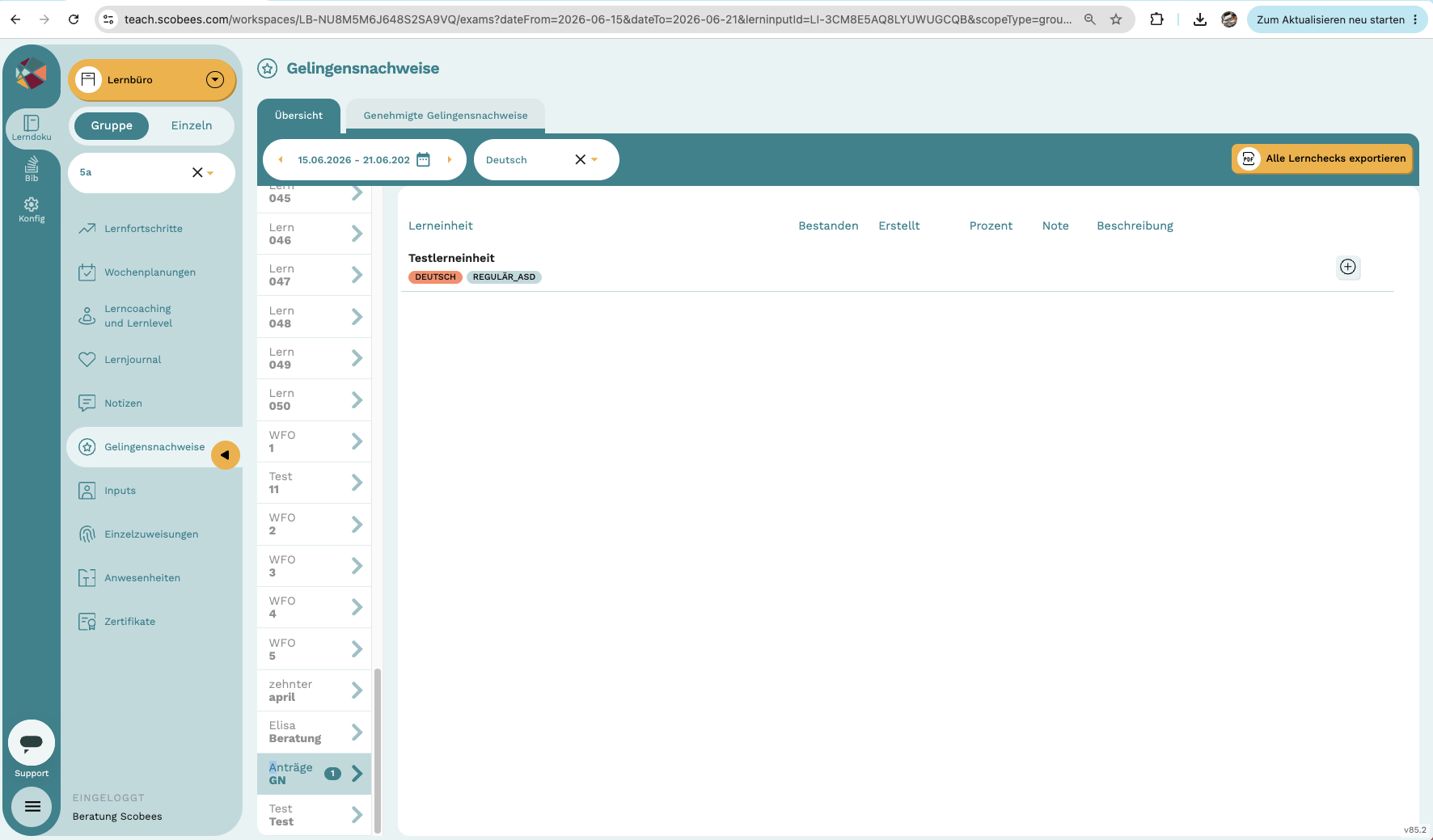Open browser downloads icon
This screenshot has height=840, width=1433.
(x=1200, y=19)
